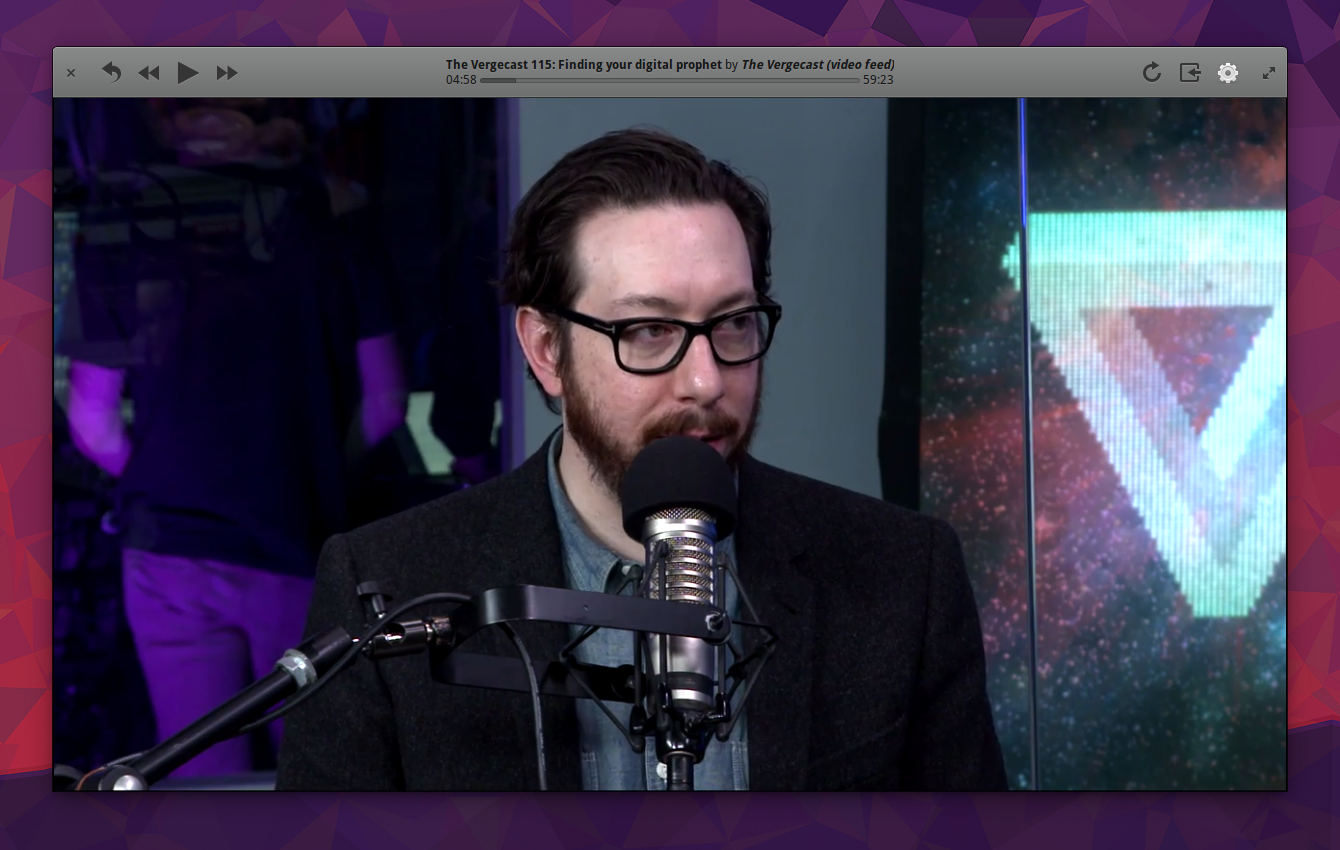Click the total duration 59:23
1340x850 pixels.
878,80
